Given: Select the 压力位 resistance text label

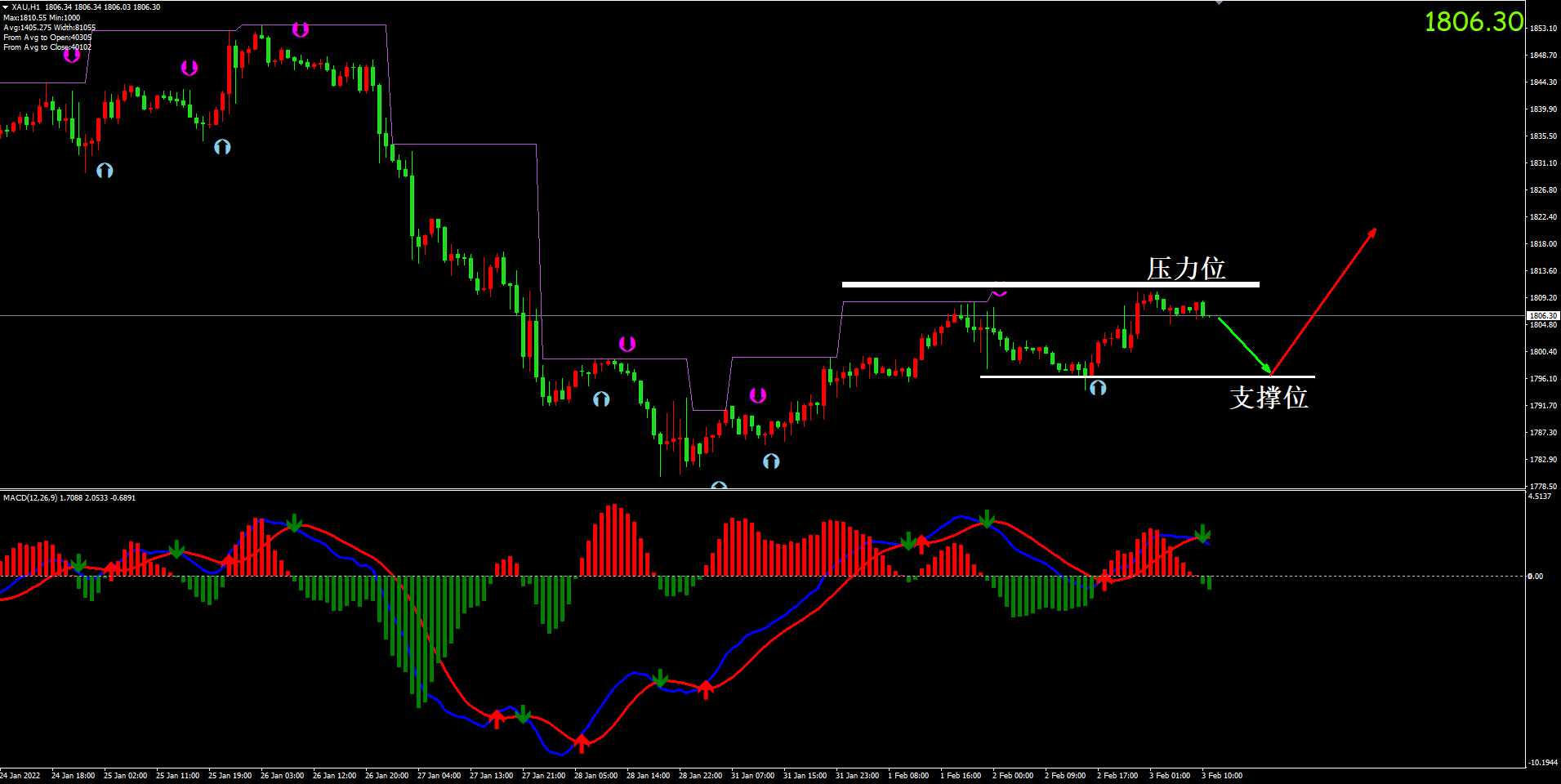Looking at the screenshot, I should click(x=1186, y=268).
